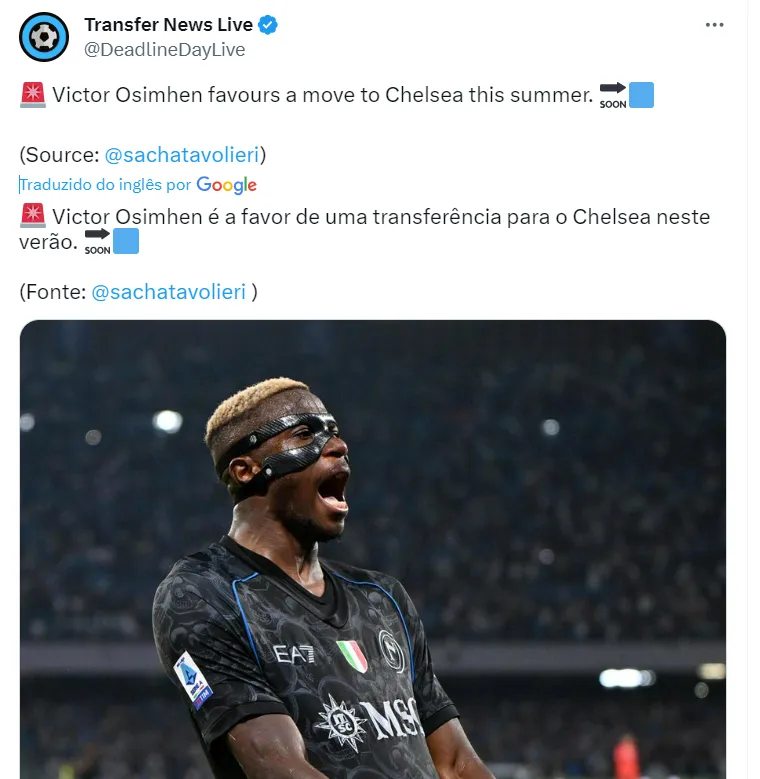Viewport: 760px width, 779px height.
Task: Click the Traduzido do inglês por text
Action: (105, 185)
